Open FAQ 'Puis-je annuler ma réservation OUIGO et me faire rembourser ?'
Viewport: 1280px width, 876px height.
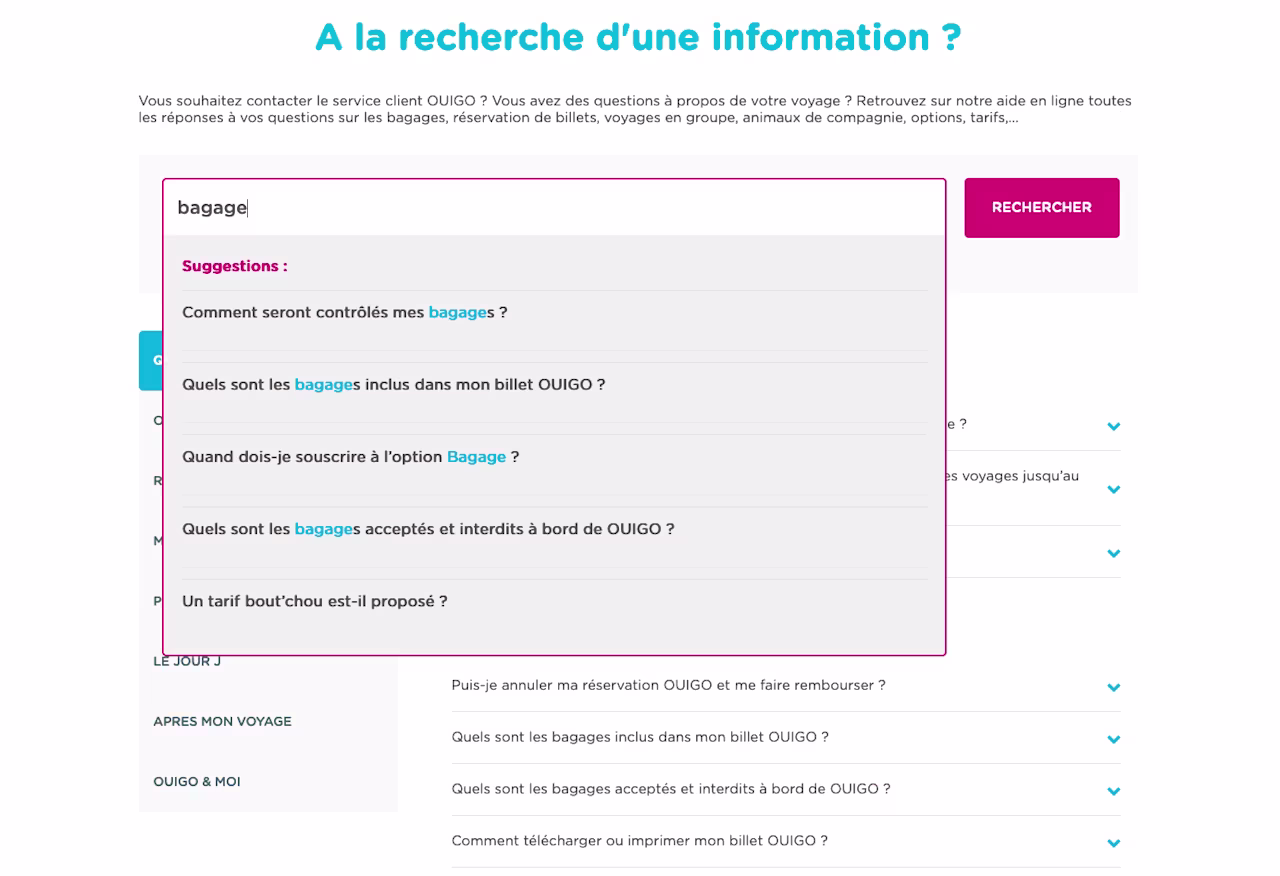pyautogui.click(x=668, y=685)
